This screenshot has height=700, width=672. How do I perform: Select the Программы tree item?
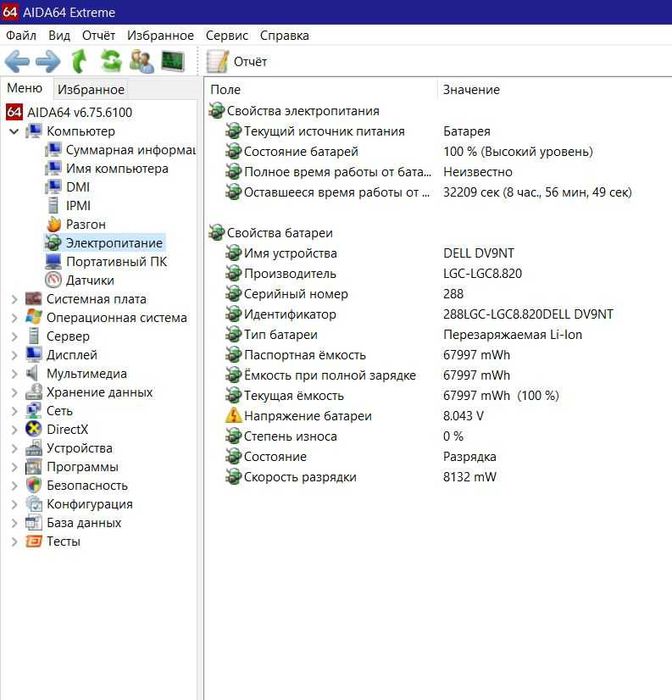pyautogui.click(x=83, y=467)
